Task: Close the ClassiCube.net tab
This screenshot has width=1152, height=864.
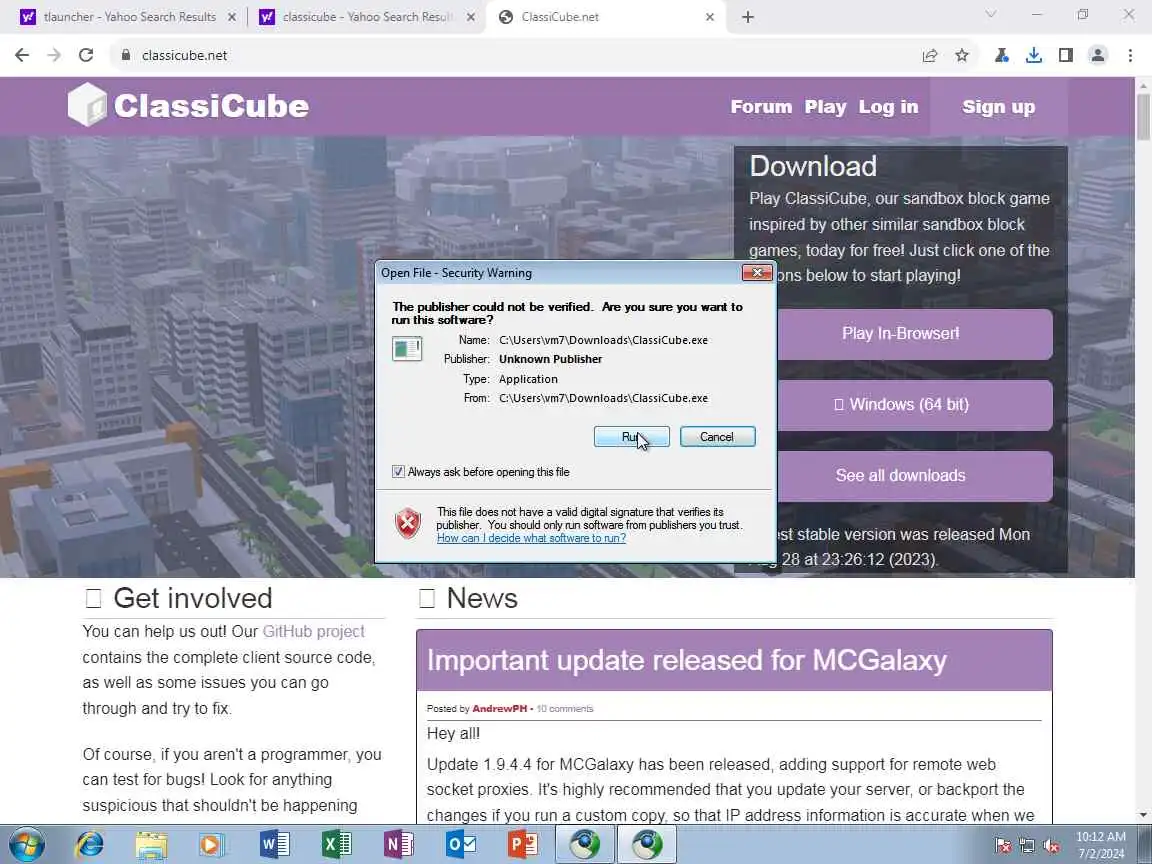Action: point(710,17)
